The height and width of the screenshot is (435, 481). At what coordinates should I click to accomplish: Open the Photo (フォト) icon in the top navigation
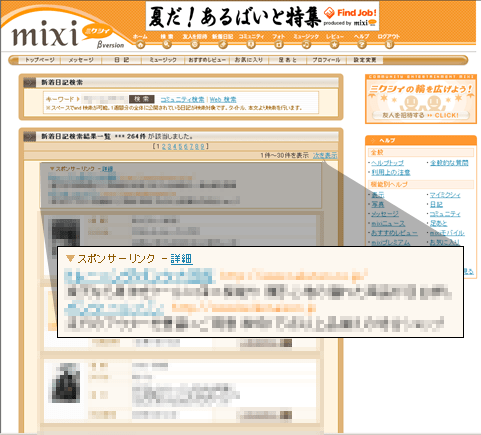279,44
